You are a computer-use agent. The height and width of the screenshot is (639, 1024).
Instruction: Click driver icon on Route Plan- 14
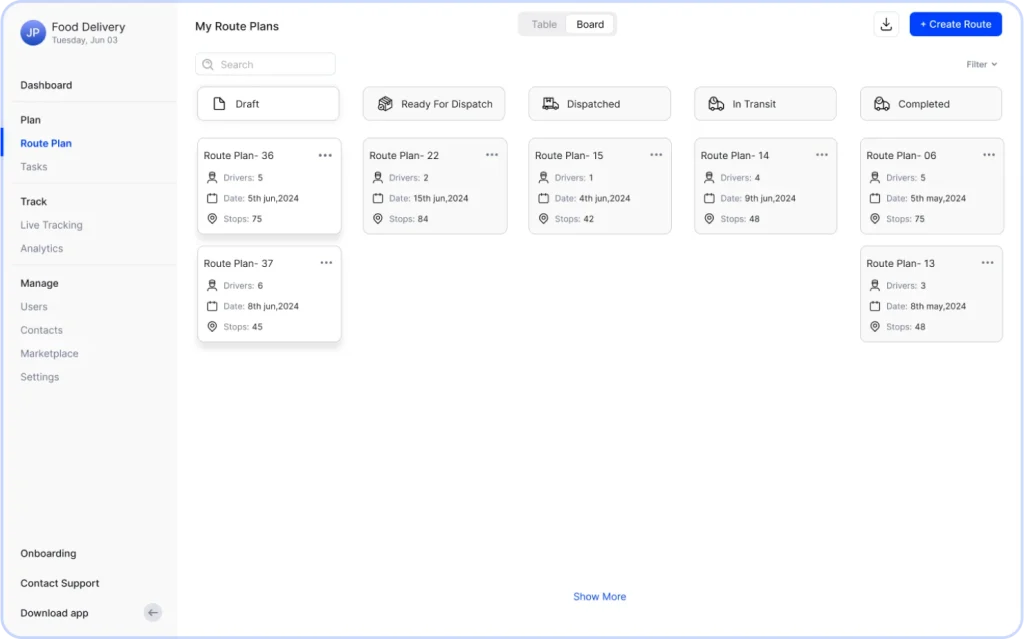(709, 177)
